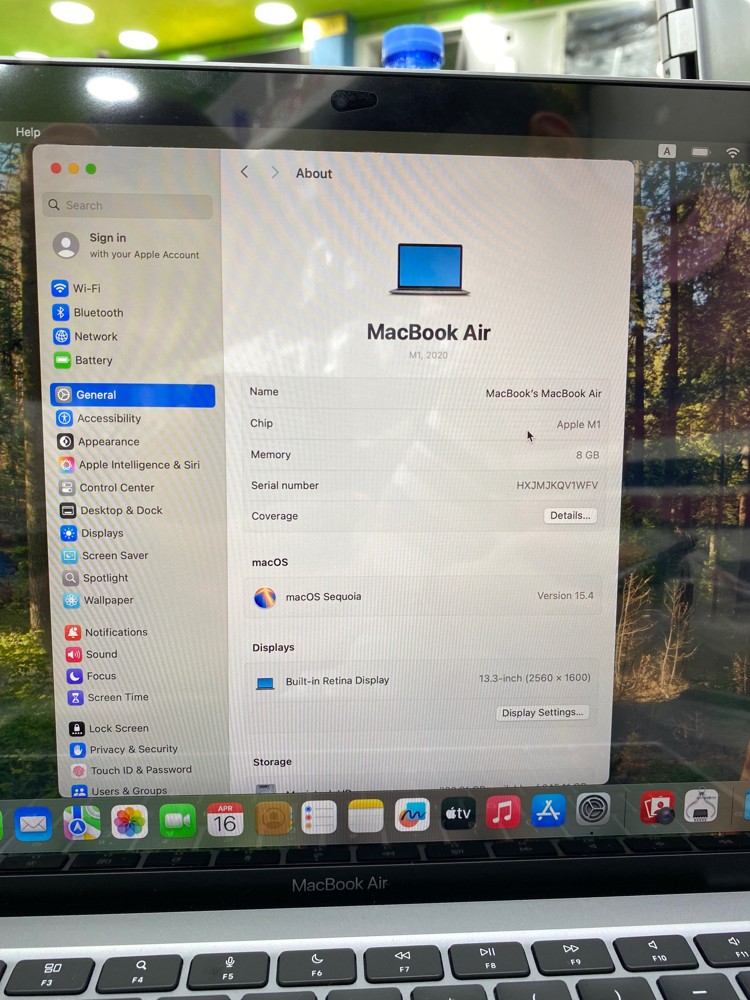750x1000 pixels.
Task: Click the Coverage Details button
Action: tap(570, 515)
